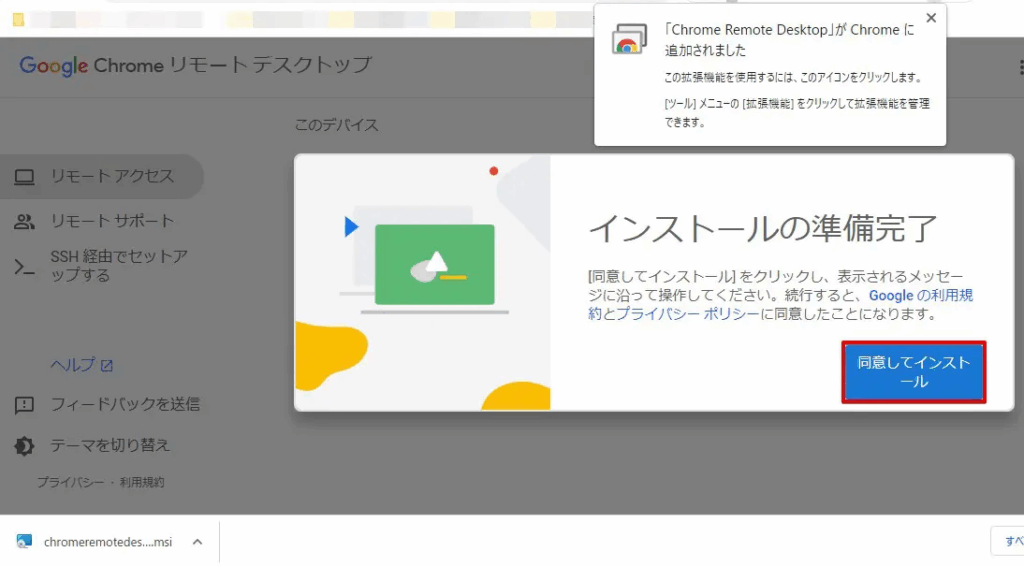Click the terminal icon for SSH setup
Image resolution: width=1024 pixels, height=566 pixels.
(25, 266)
